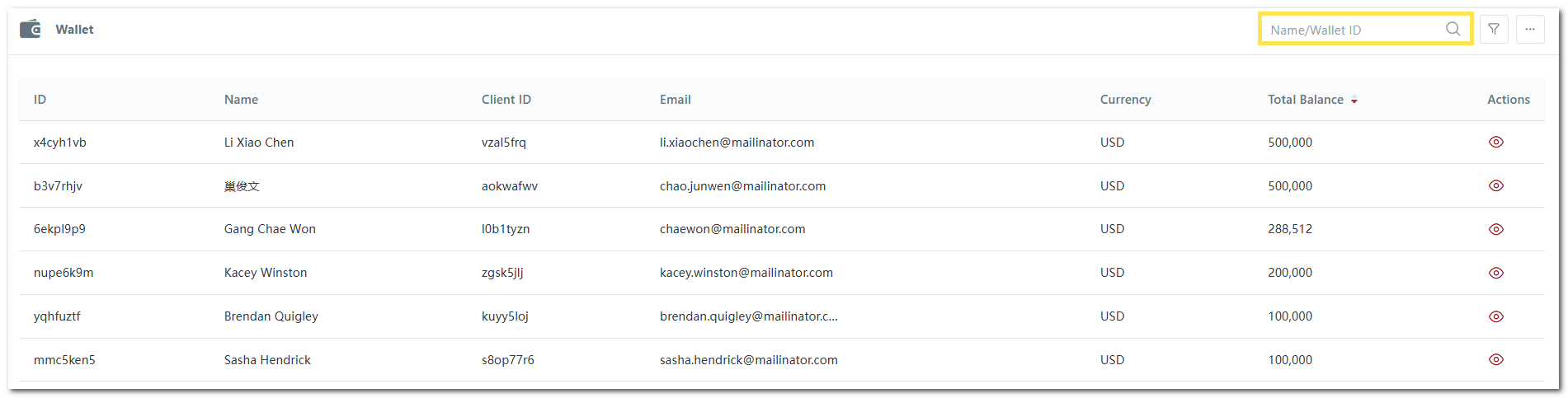This screenshot has width=1568, height=398.
Task: View wallet b3v7rhjv via eye icon
Action: pos(1495,186)
